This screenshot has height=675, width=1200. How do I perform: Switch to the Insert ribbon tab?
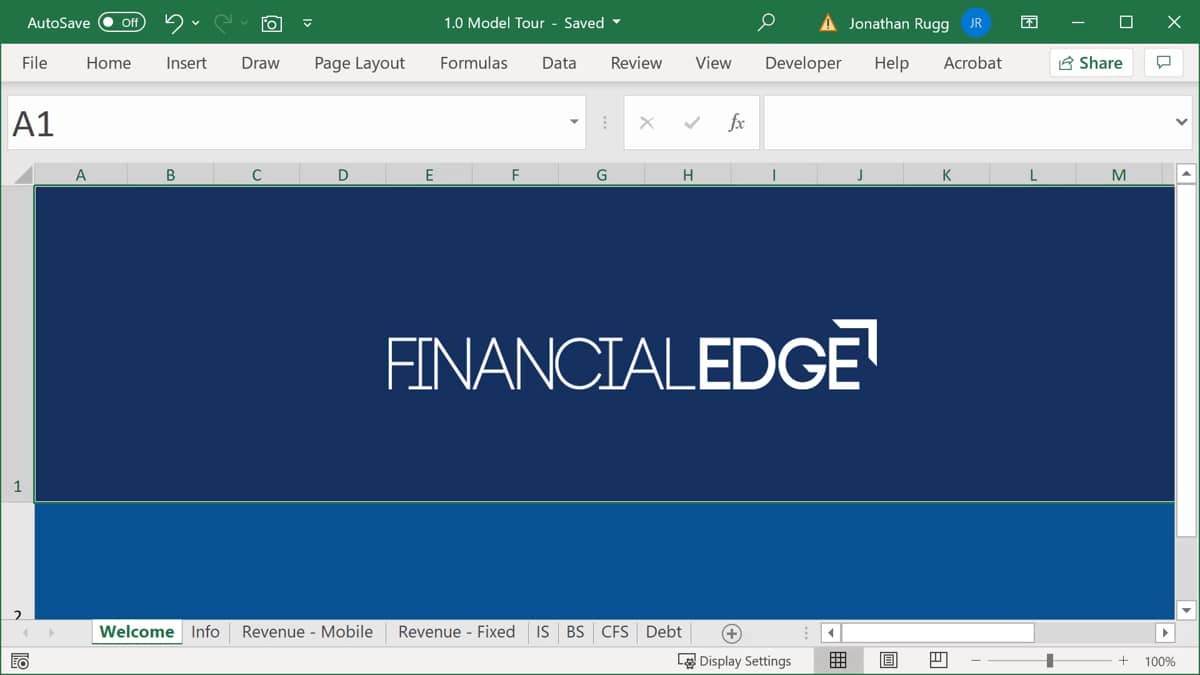(186, 62)
